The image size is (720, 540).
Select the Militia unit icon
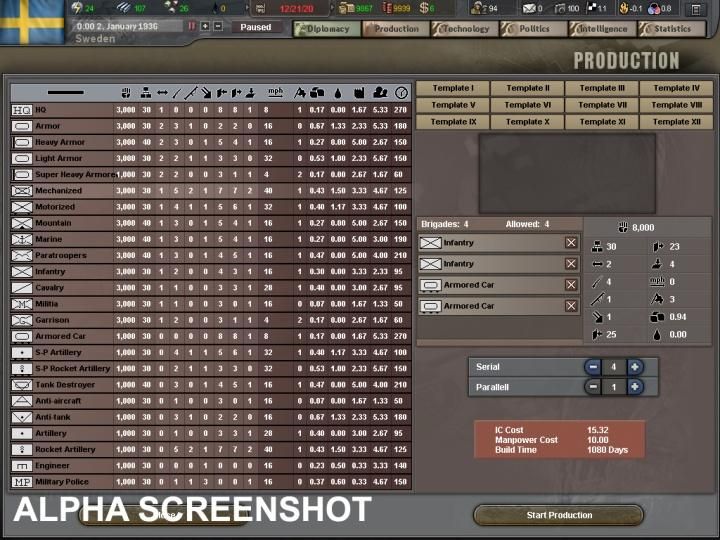point(22,304)
